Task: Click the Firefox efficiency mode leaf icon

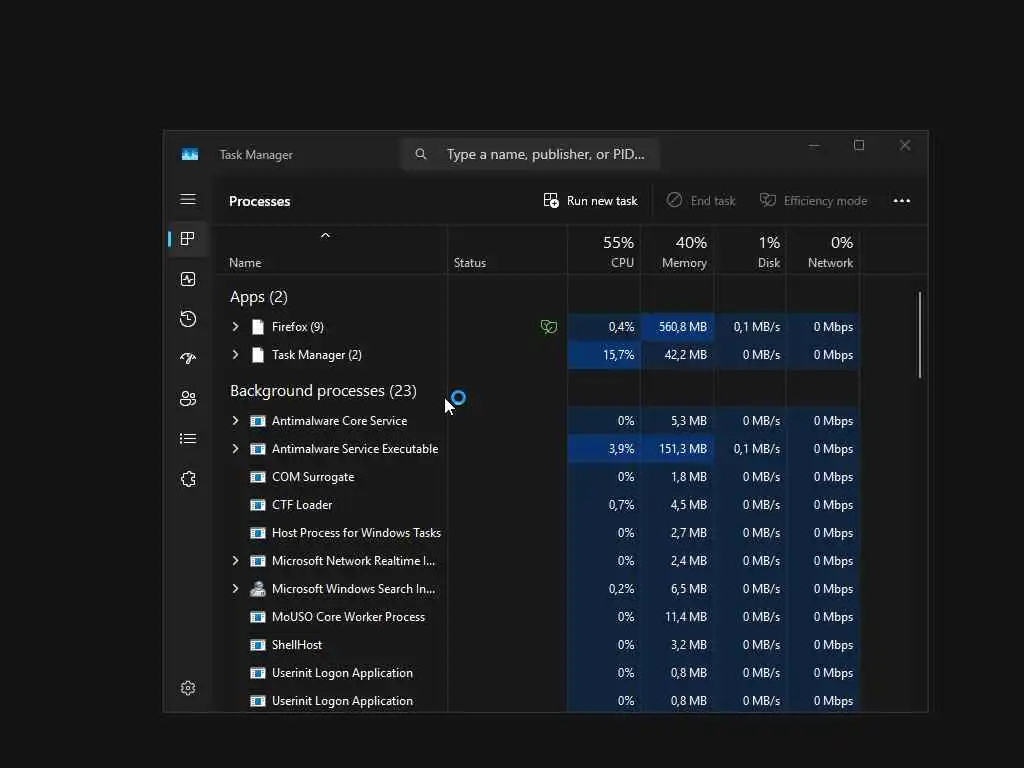Action: pyautogui.click(x=549, y=327)
